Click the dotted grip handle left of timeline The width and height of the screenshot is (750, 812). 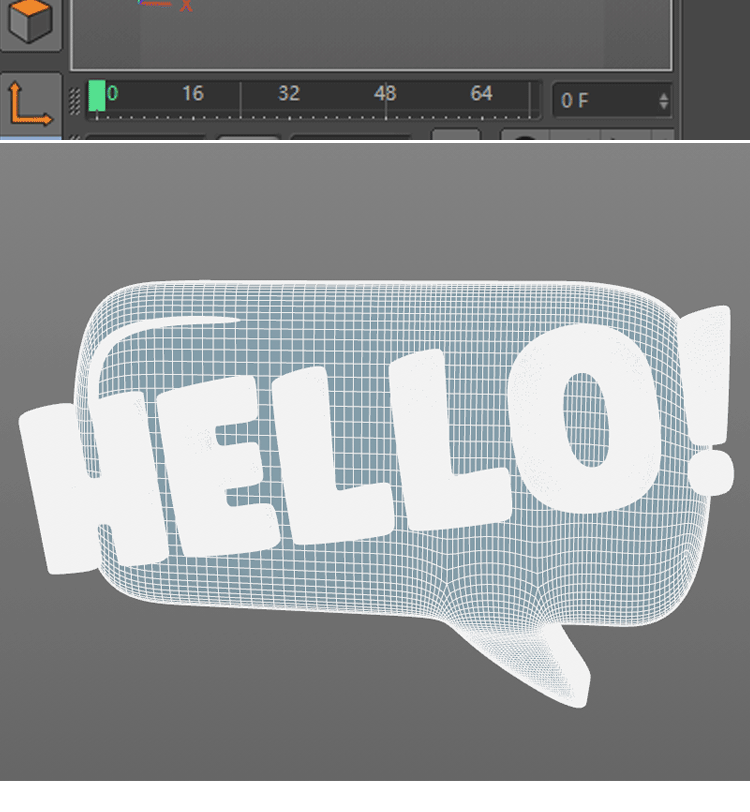click(x=75, y=100)
